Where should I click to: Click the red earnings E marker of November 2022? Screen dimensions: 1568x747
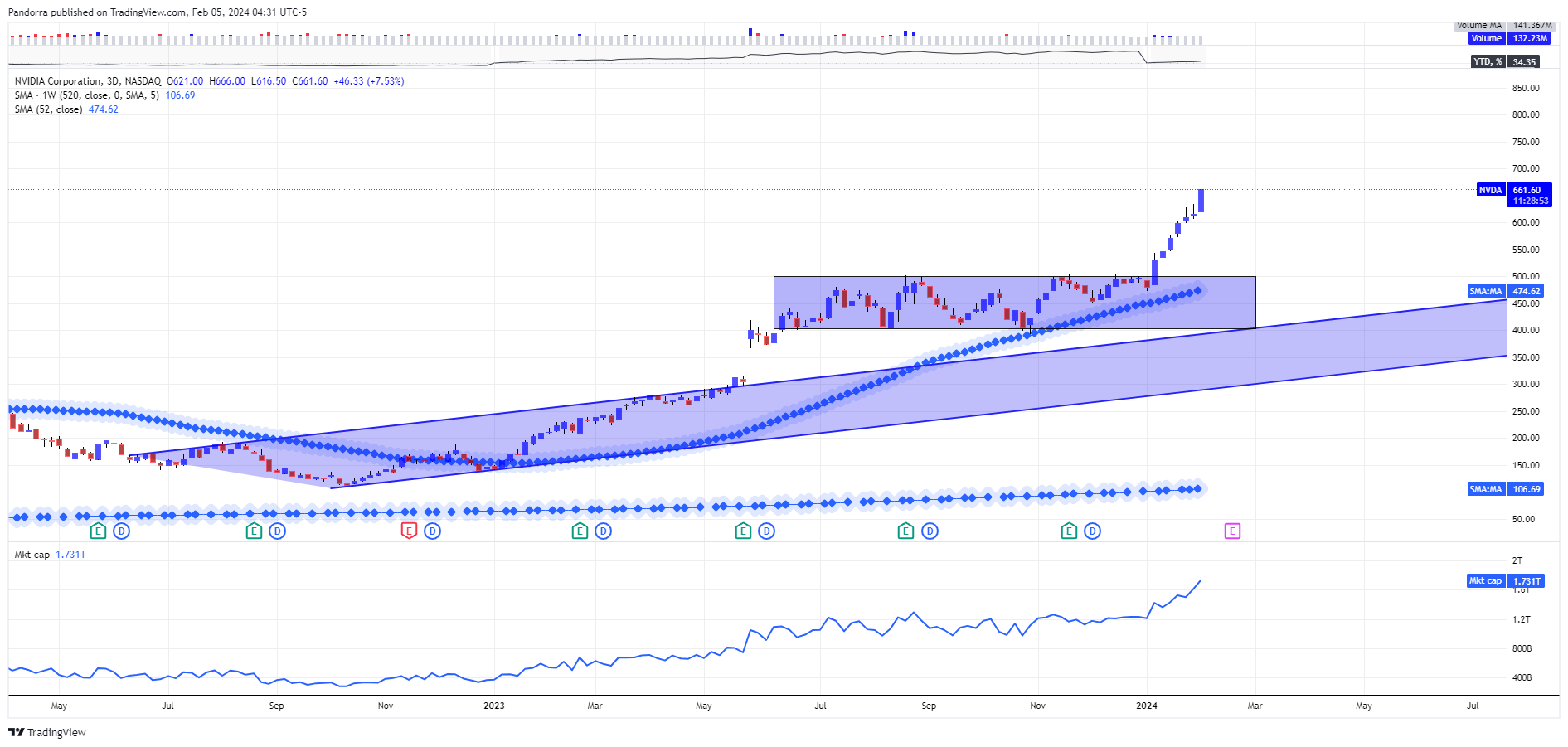(x=409, y=531)
